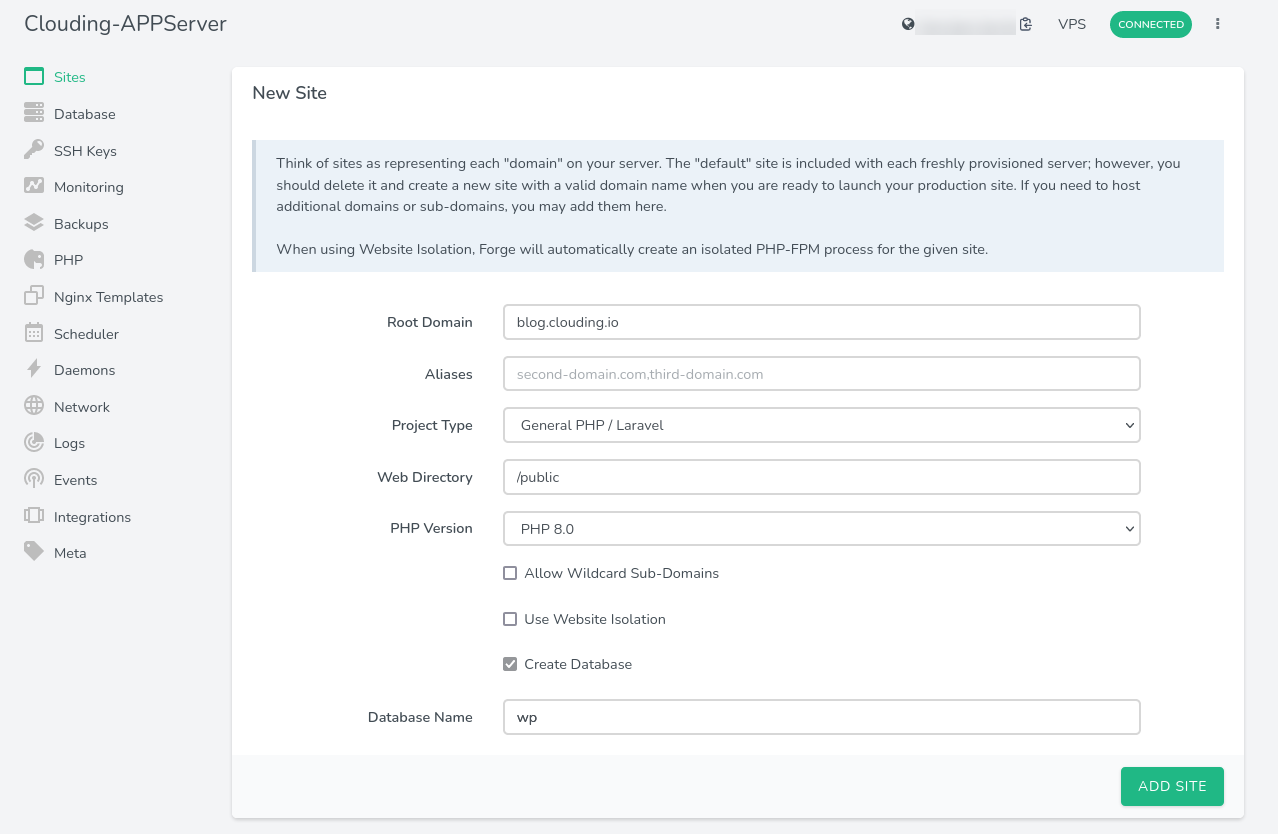Open the Meta page
The height and width of the screenshot is (834, 1278).
pos(70,553)
